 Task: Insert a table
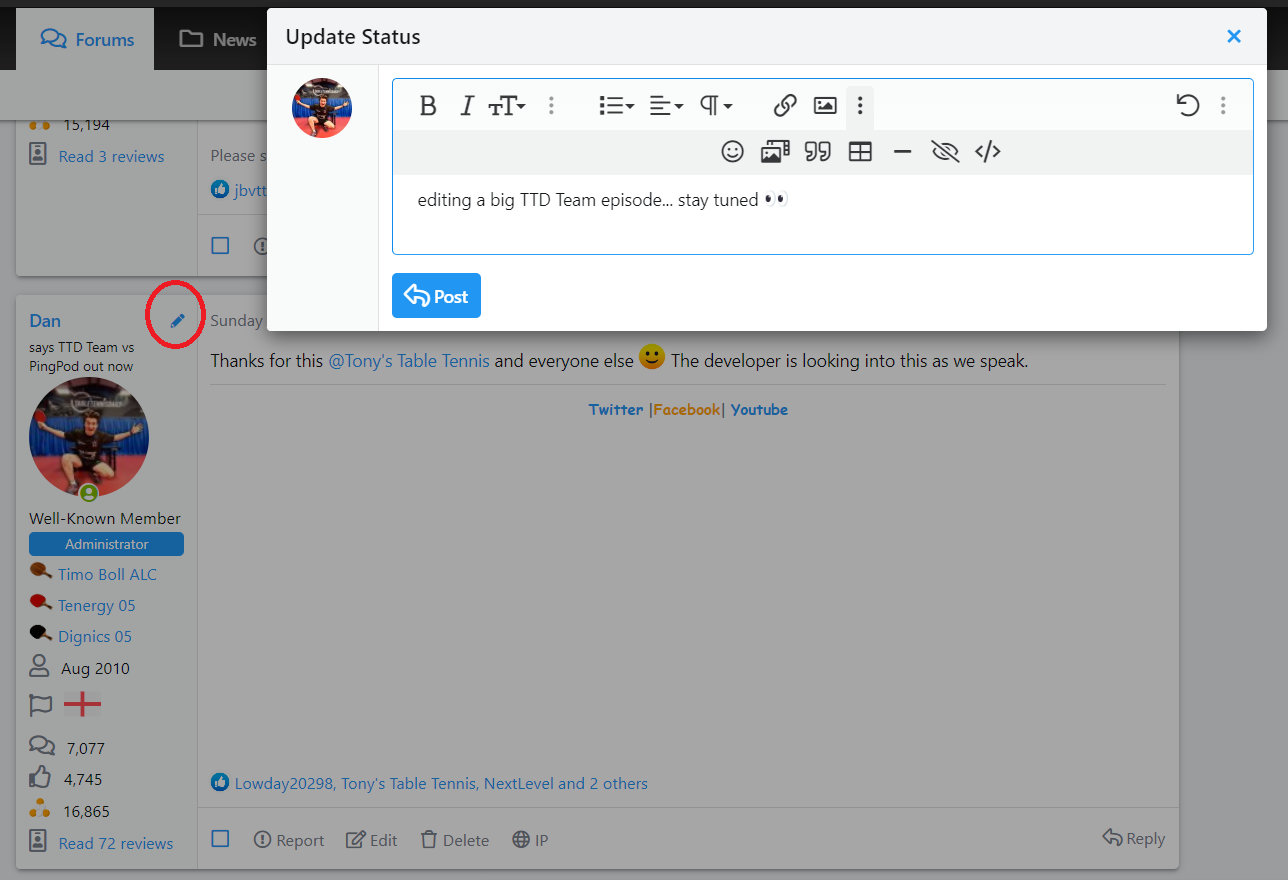pos(860,151)
